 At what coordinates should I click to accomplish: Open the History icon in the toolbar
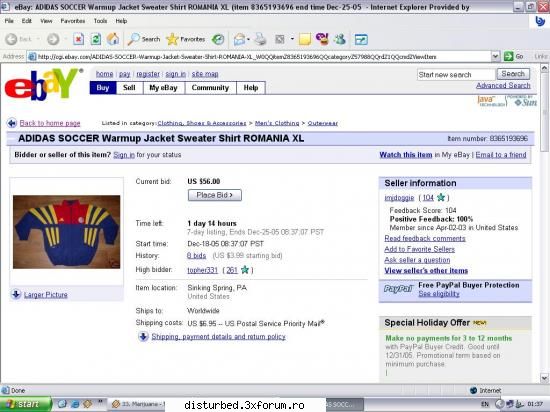coord(218,39)
